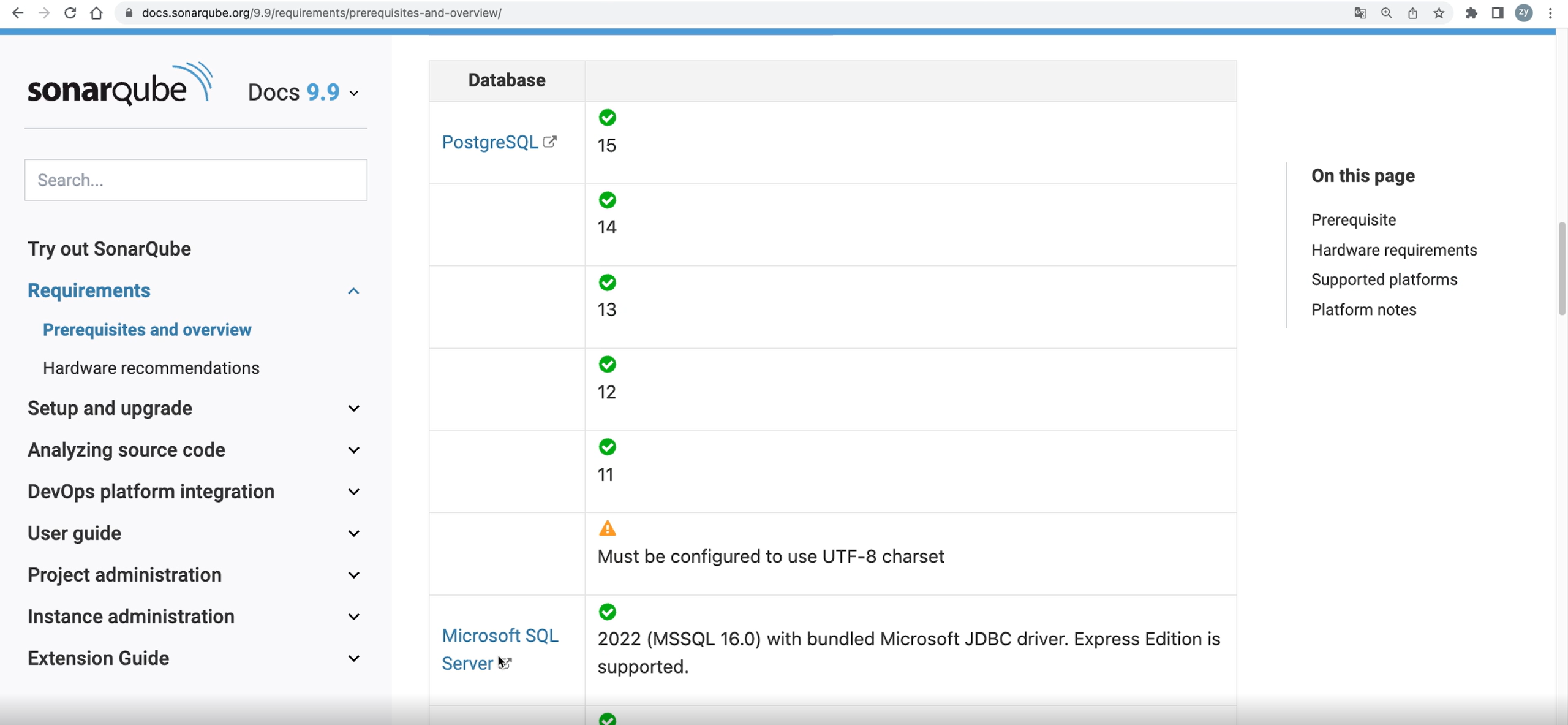Select the Requirements sidebar heading
Screen dimensions: 1568x725
pyautogui.click(x=89, y=290)
